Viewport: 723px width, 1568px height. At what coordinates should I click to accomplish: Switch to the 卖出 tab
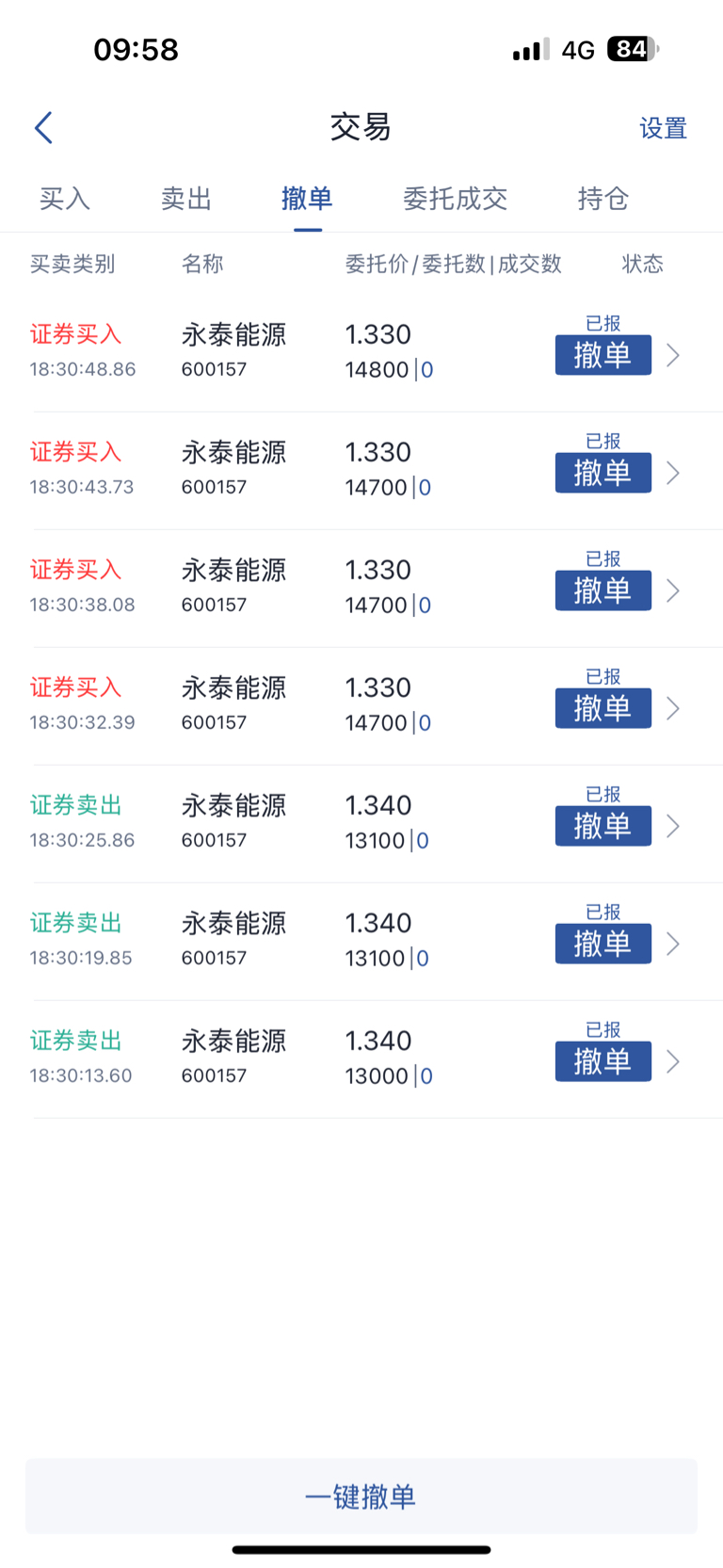[x=186, y=199]
